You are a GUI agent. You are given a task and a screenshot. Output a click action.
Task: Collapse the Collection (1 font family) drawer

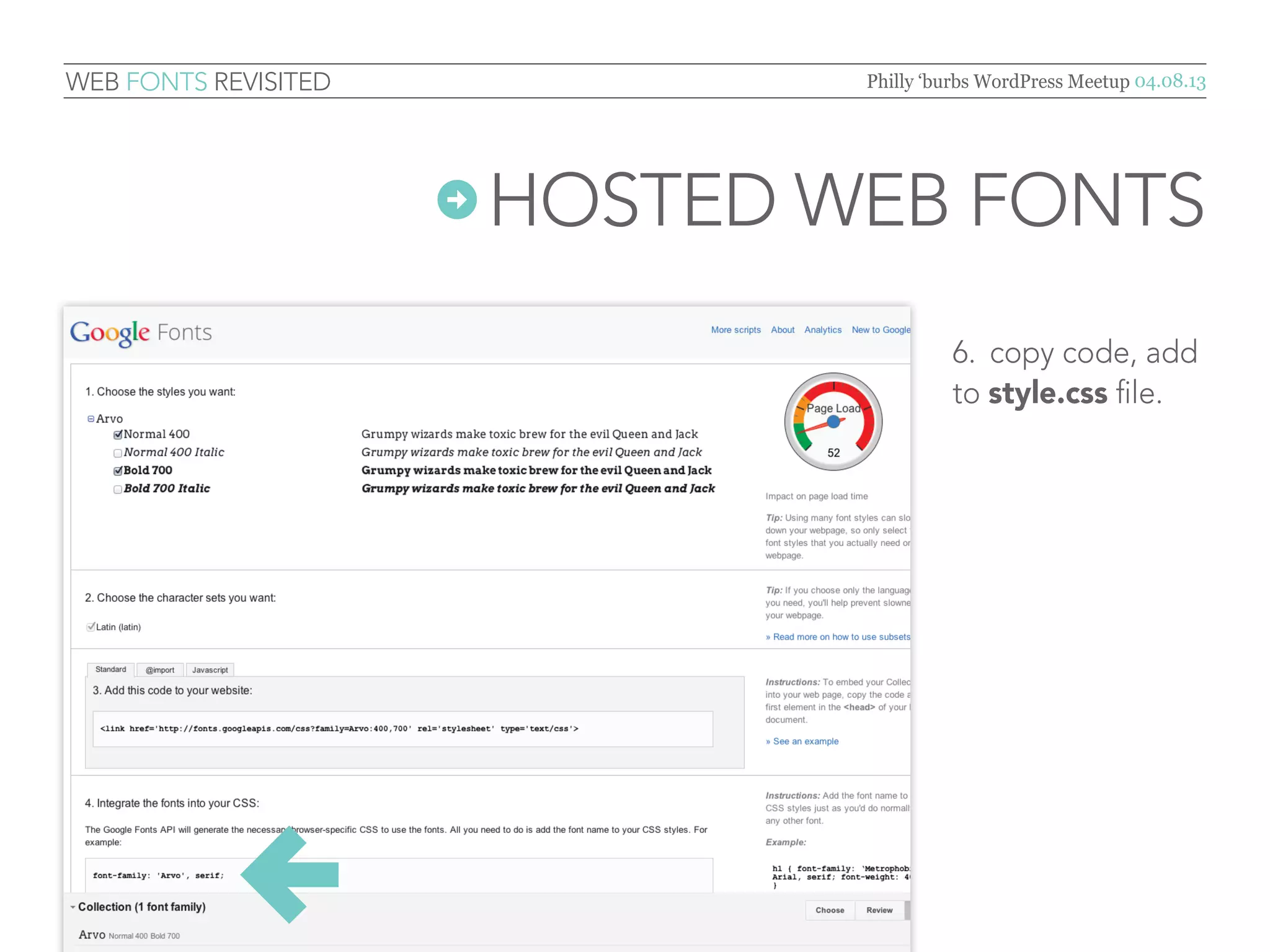pos(73,907)
